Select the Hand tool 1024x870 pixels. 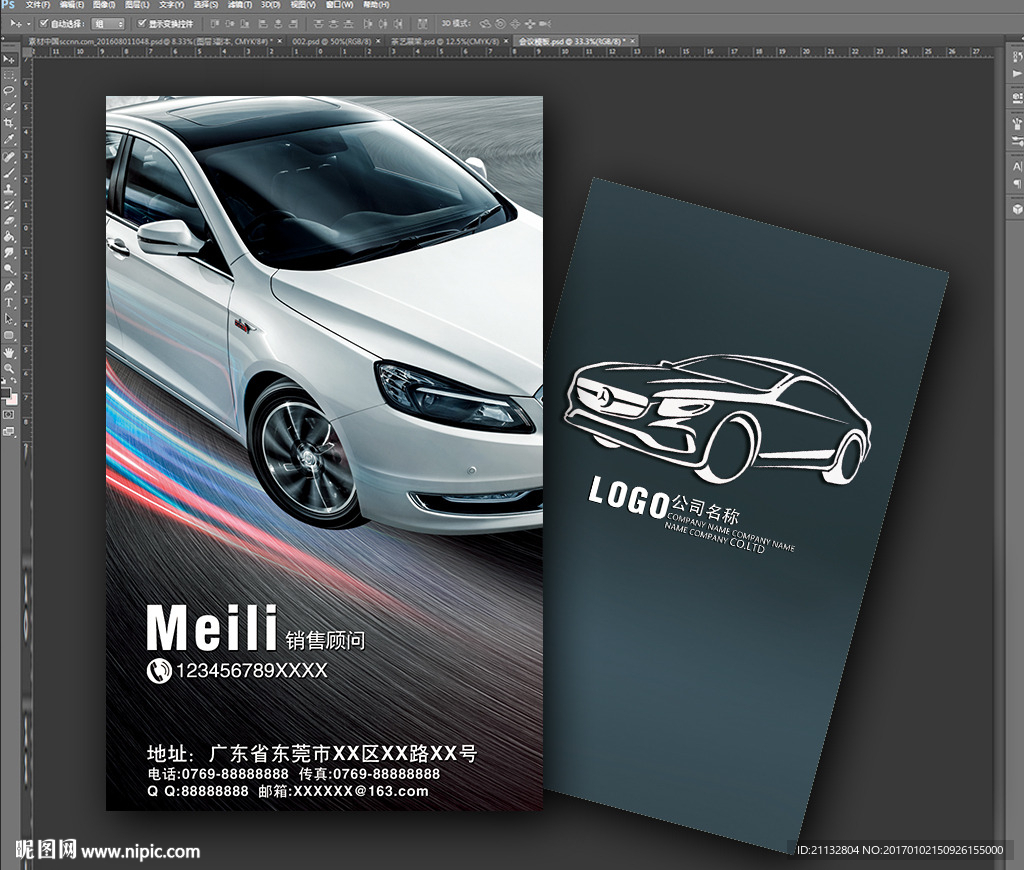click(9, 351)
